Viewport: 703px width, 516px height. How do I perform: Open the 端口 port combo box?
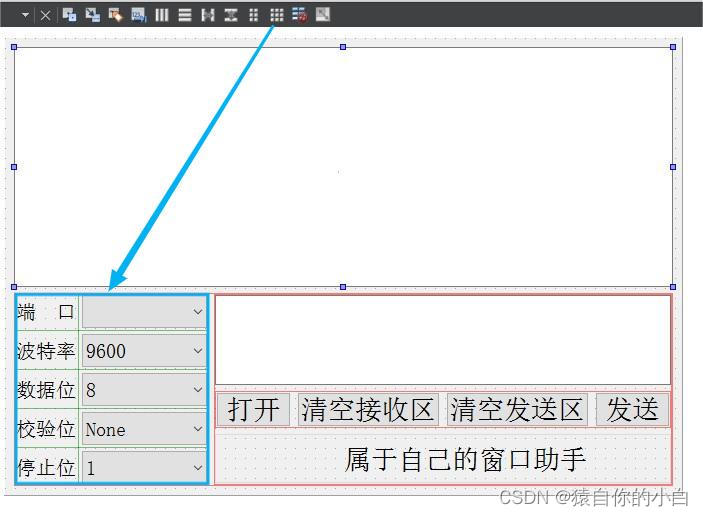144,312
